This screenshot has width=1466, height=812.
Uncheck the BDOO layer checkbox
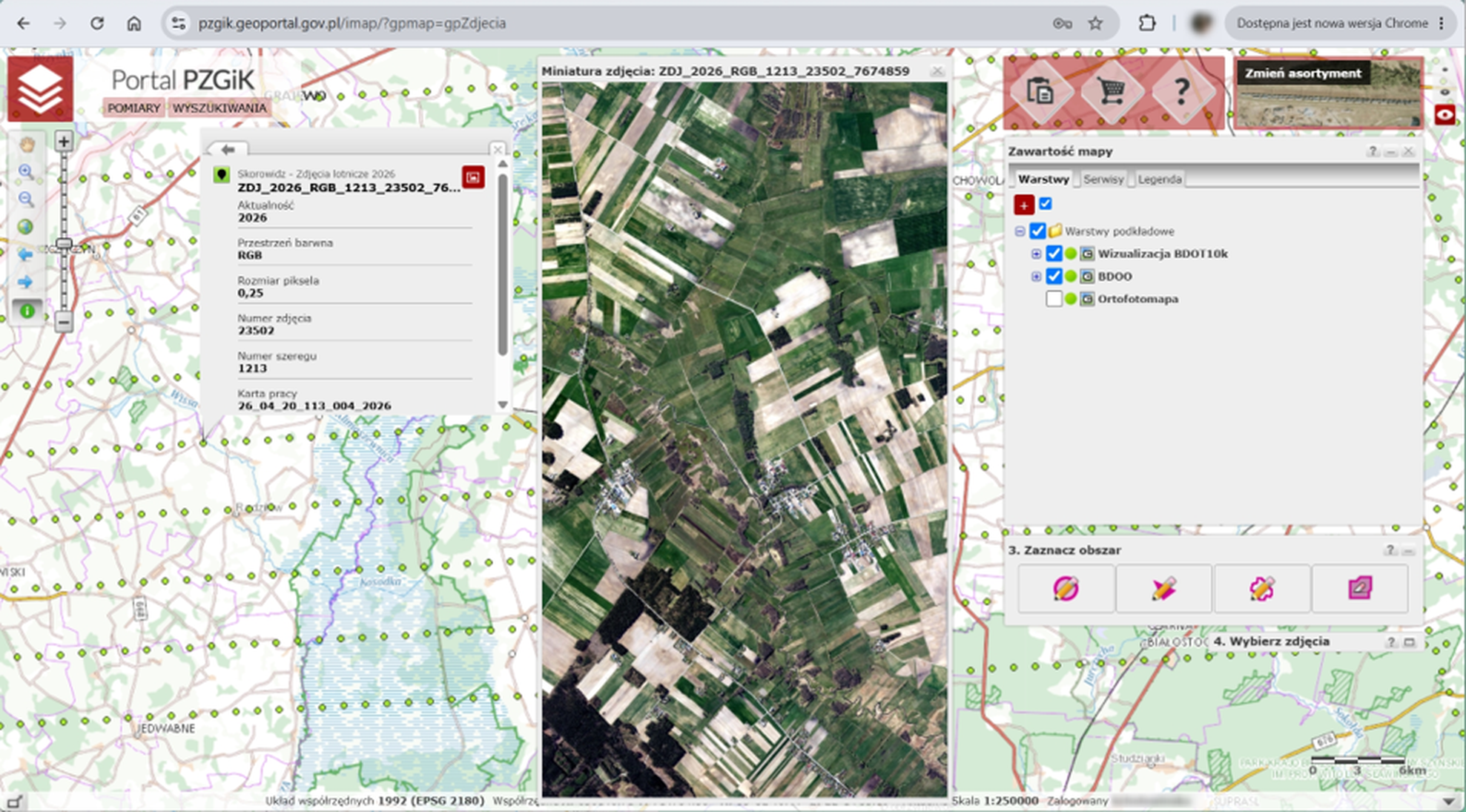(x=1054, y=277)
